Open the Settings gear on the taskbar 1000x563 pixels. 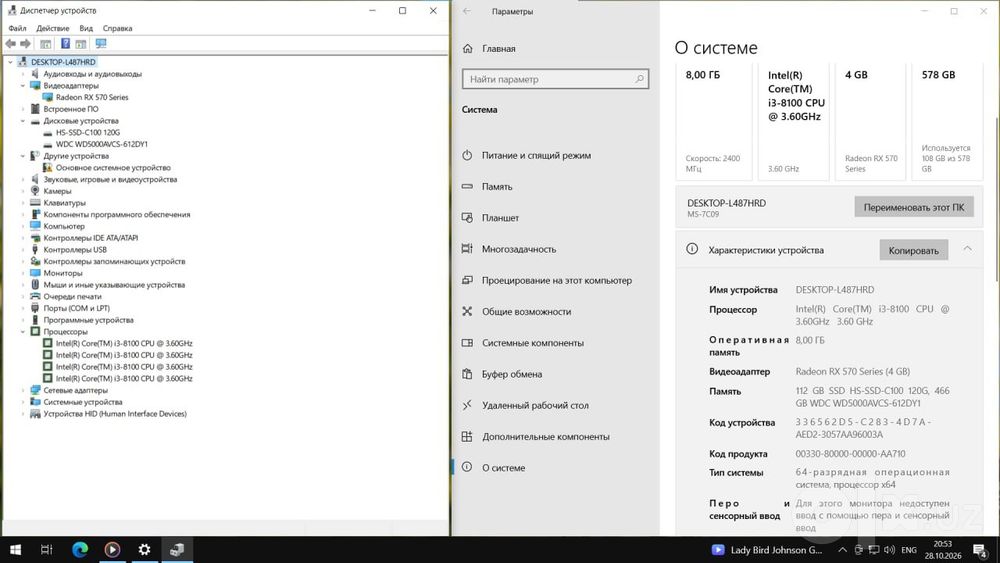tap(145, 549)
